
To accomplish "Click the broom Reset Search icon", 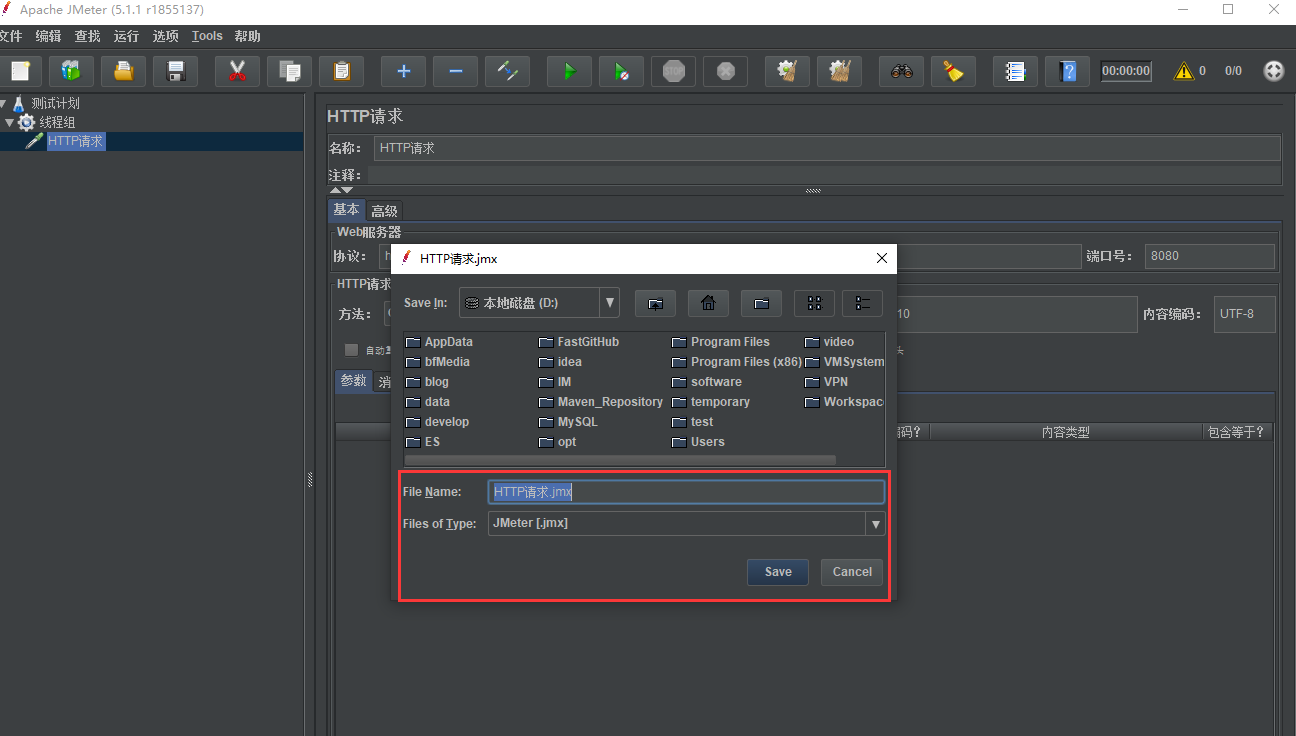I will tap(953, 71).
